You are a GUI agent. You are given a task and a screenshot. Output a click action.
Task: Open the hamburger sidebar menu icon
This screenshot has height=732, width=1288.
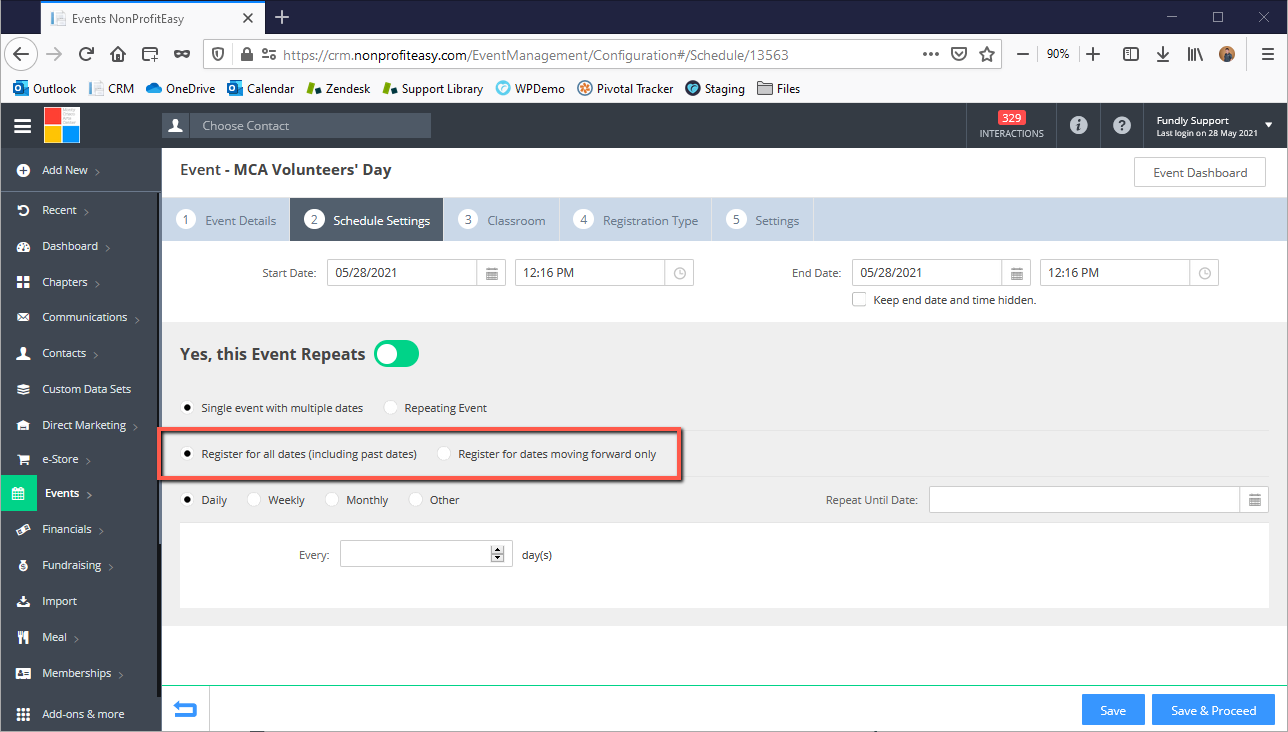coord(22,126)
